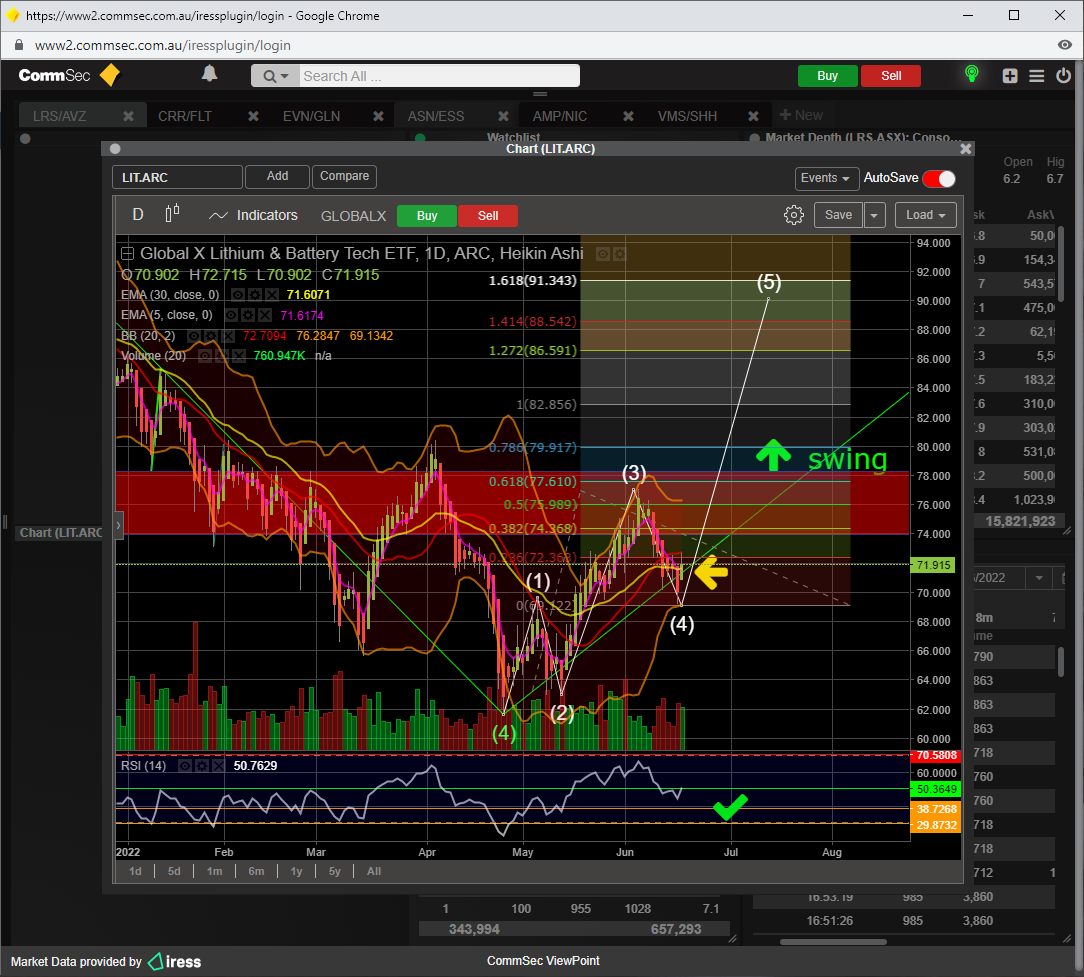Click the Compare button
The image size is (1084, 977).
coord(344,176)
